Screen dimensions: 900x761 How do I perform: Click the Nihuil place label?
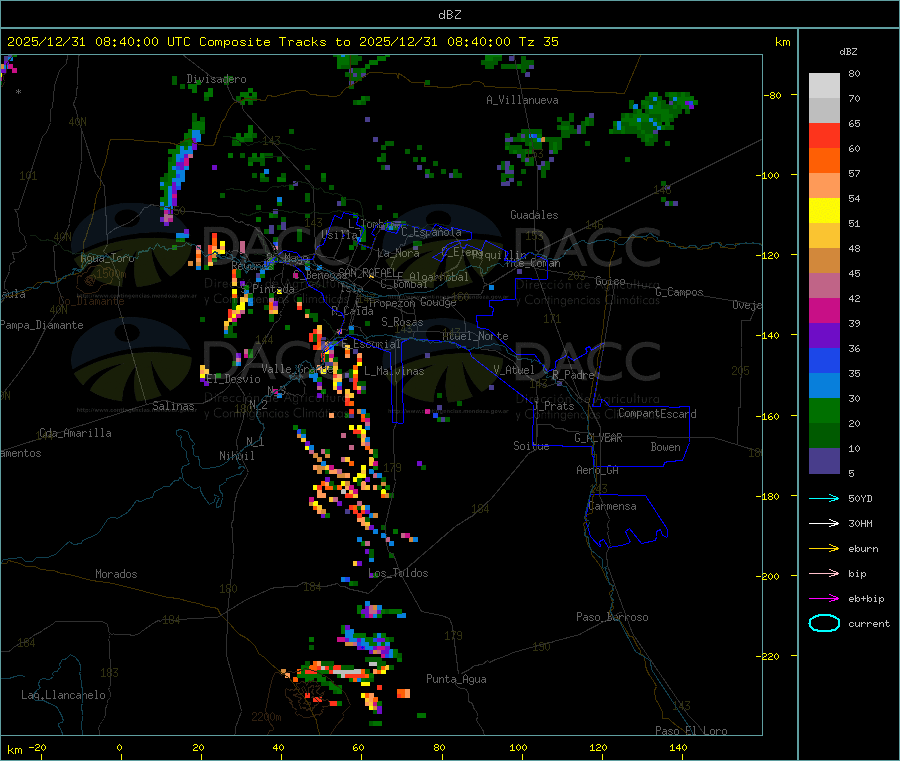click(x=237, y=456)
